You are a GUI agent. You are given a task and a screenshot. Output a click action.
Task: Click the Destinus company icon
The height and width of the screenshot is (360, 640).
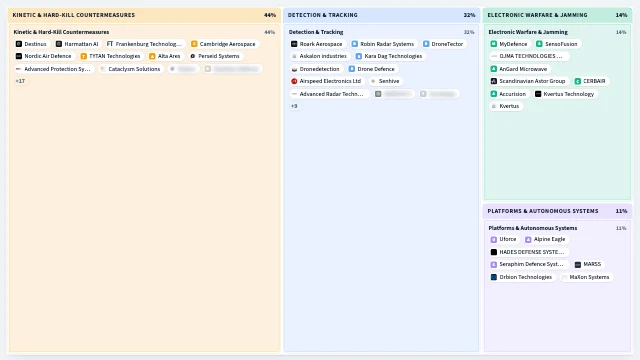[x=19, y=44]
